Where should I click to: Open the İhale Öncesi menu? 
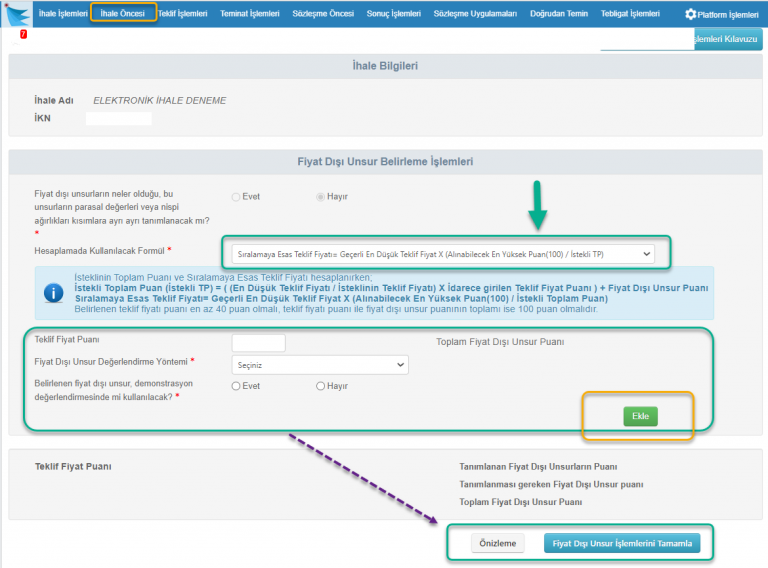click(x=123, y=14)
